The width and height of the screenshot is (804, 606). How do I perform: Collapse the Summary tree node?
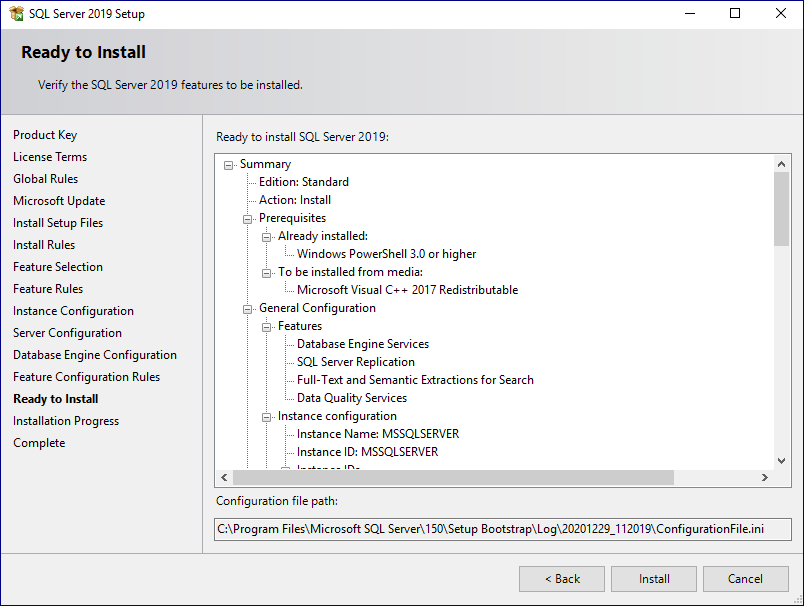pyautogui.click(x=228, y=163)
